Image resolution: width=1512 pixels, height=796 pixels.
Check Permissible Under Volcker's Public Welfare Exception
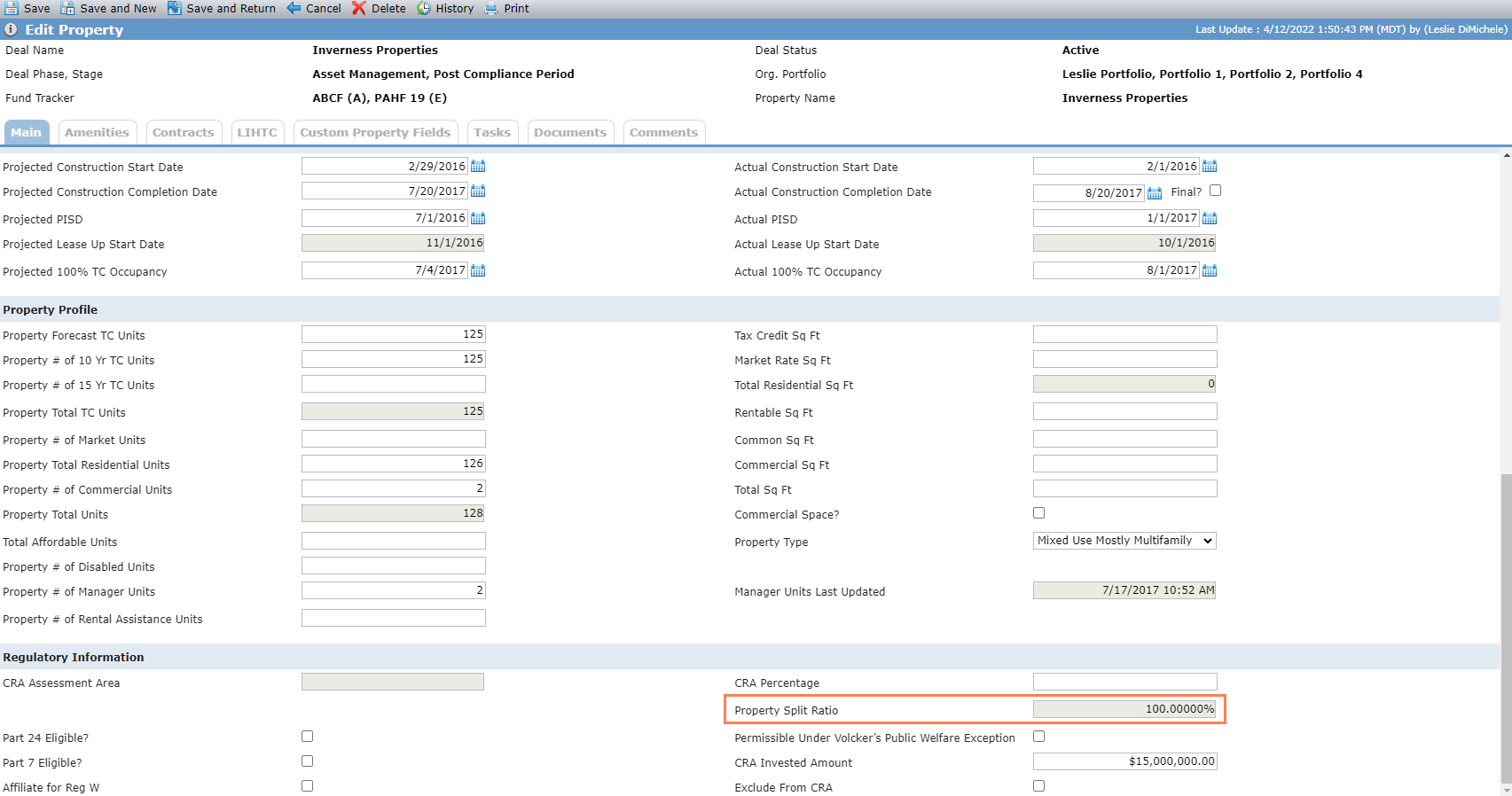click(1039, 737)
